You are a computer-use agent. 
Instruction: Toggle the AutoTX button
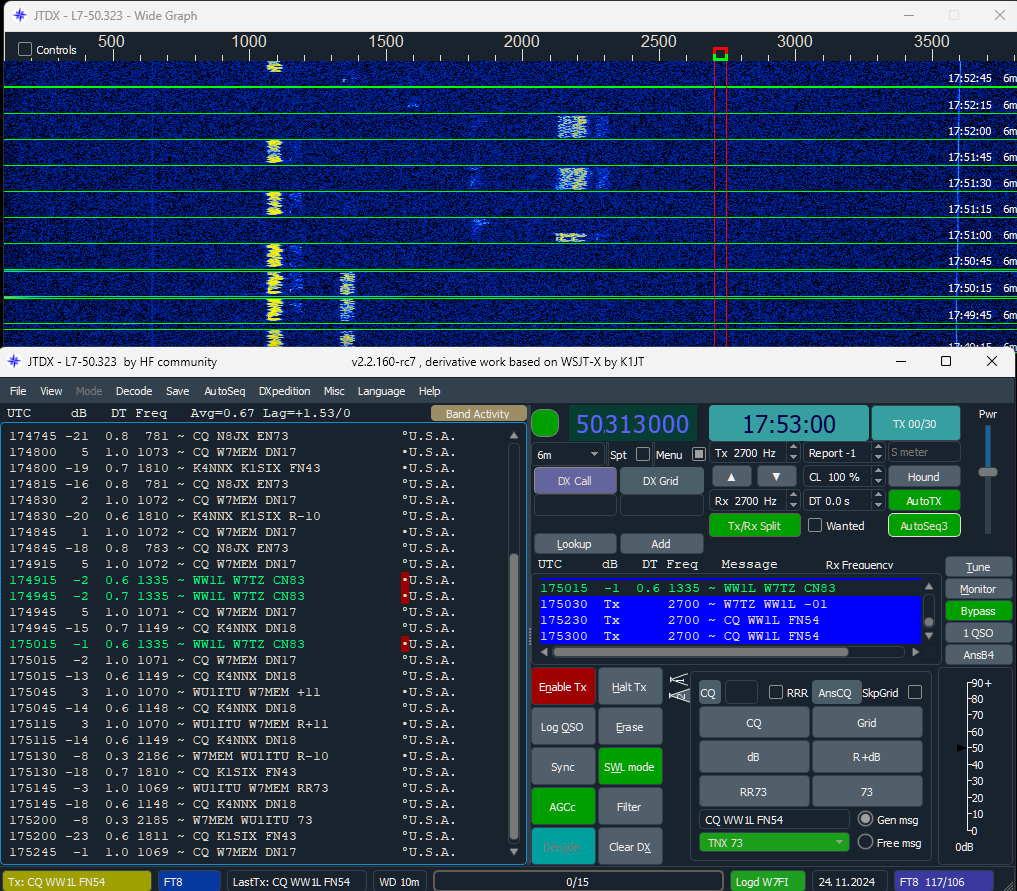tap(924, 501)
